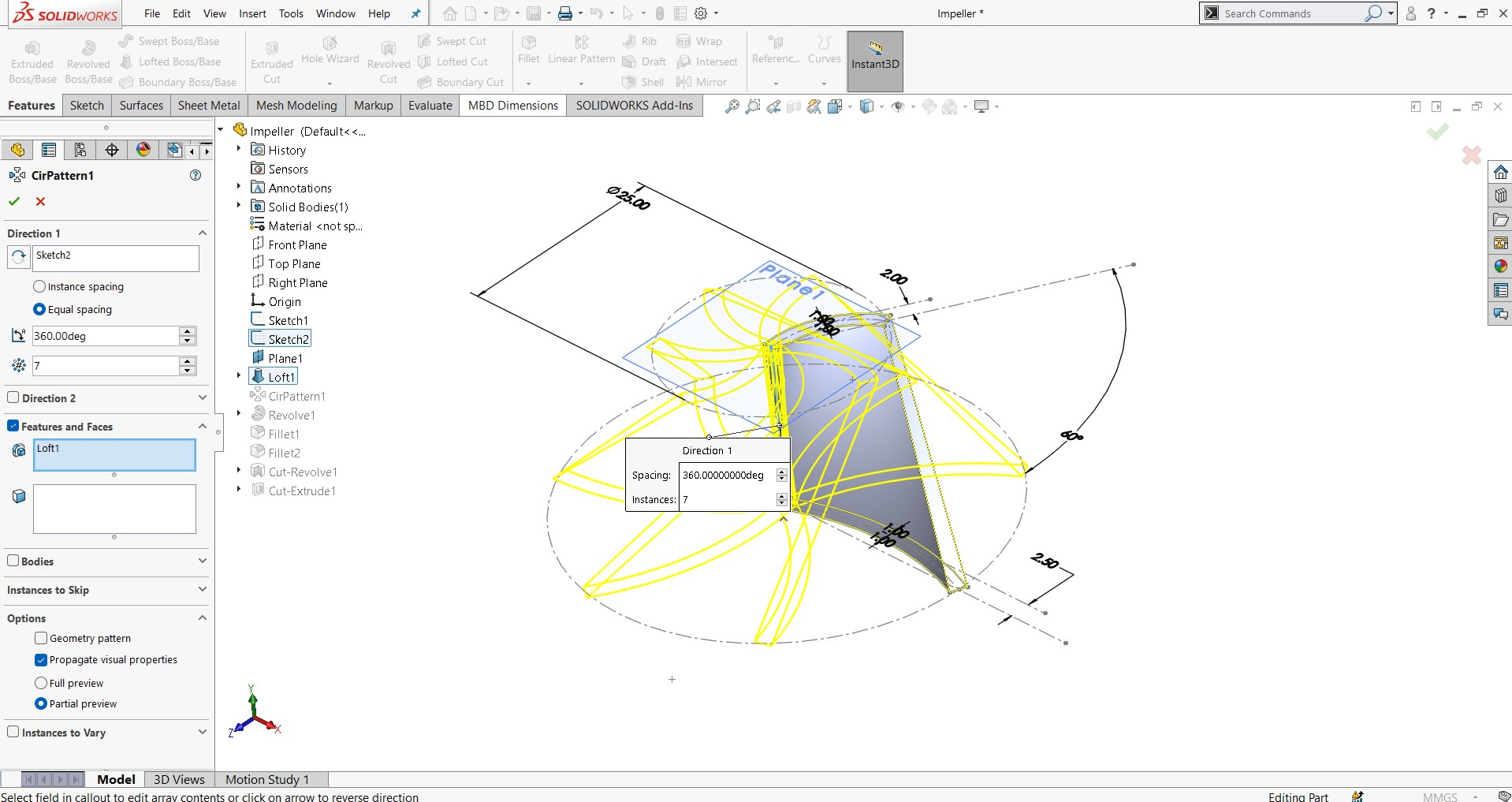Image resolution: width=1512 pixels, height=802 pixels.
Task: Click empty Faces to Pattern selection box
Action: click(x=114, y=509)
